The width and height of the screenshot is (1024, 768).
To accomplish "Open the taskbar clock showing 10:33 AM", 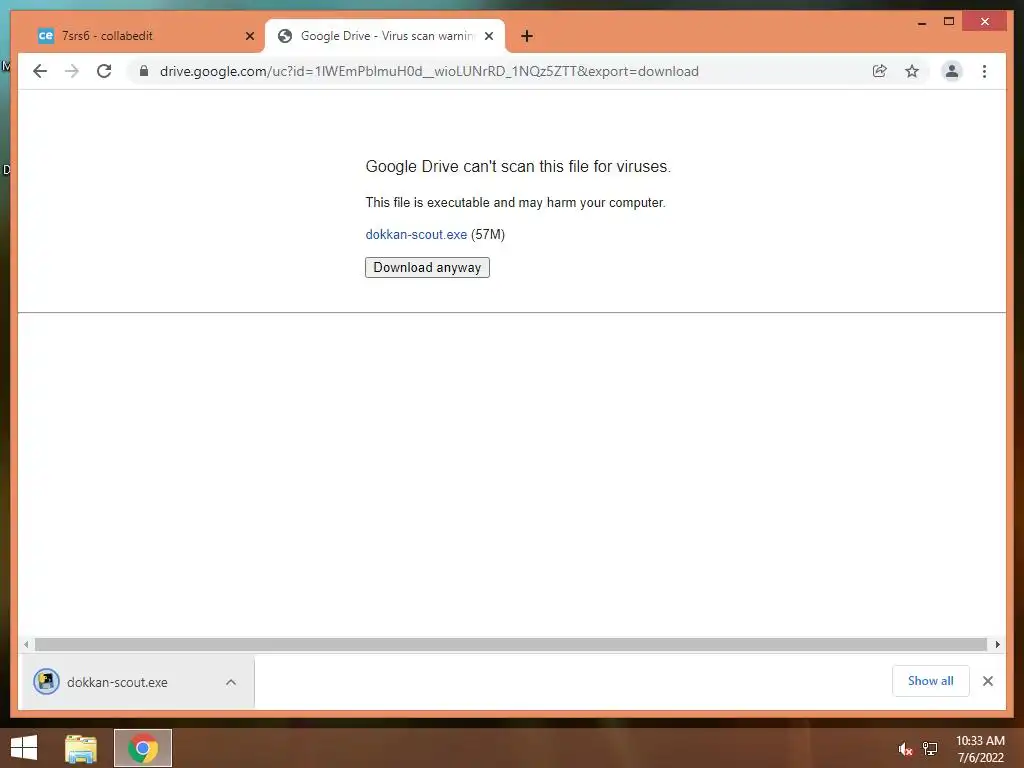I will click(980, 748).
